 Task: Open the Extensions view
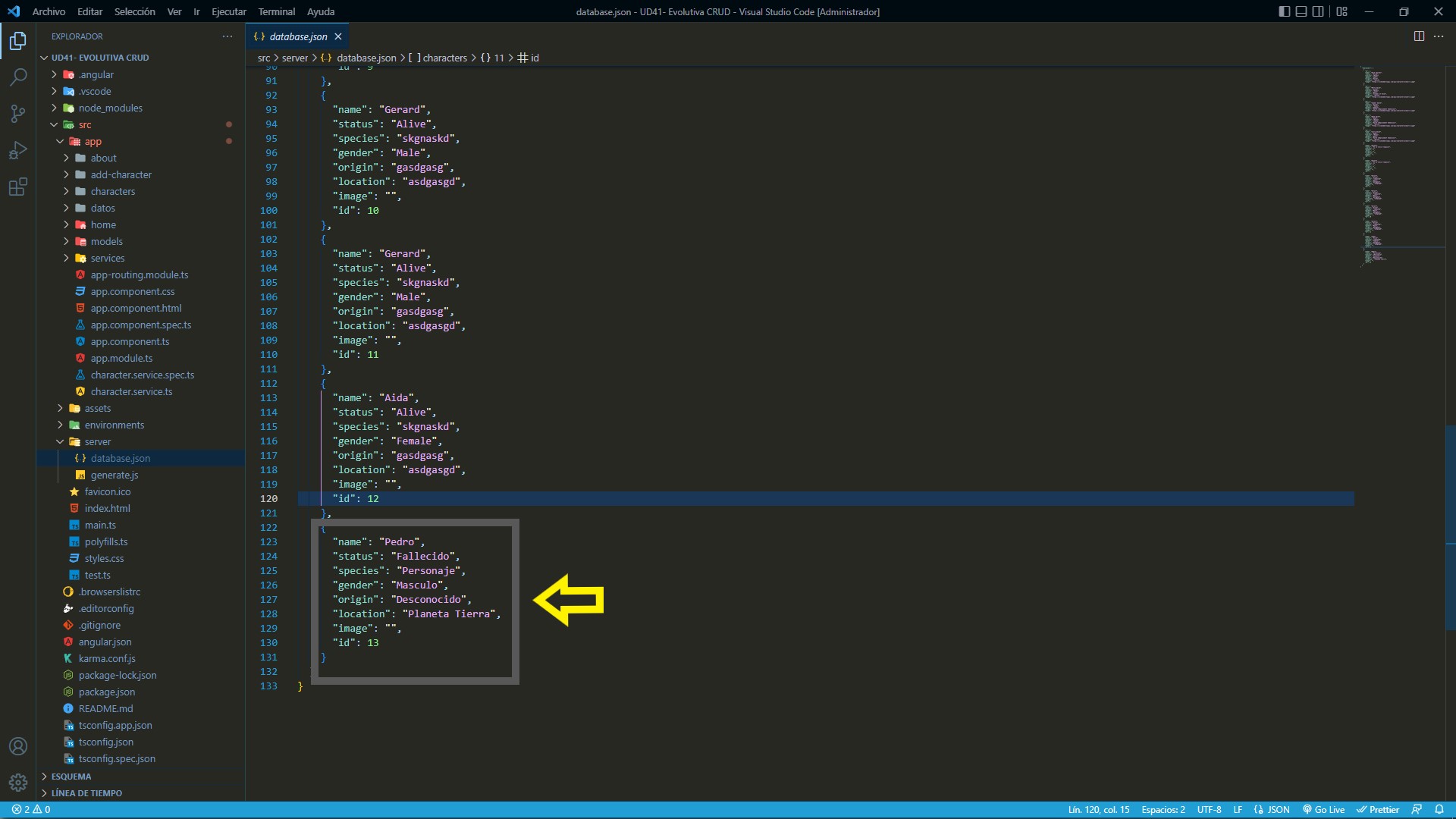tap(18, 187)
